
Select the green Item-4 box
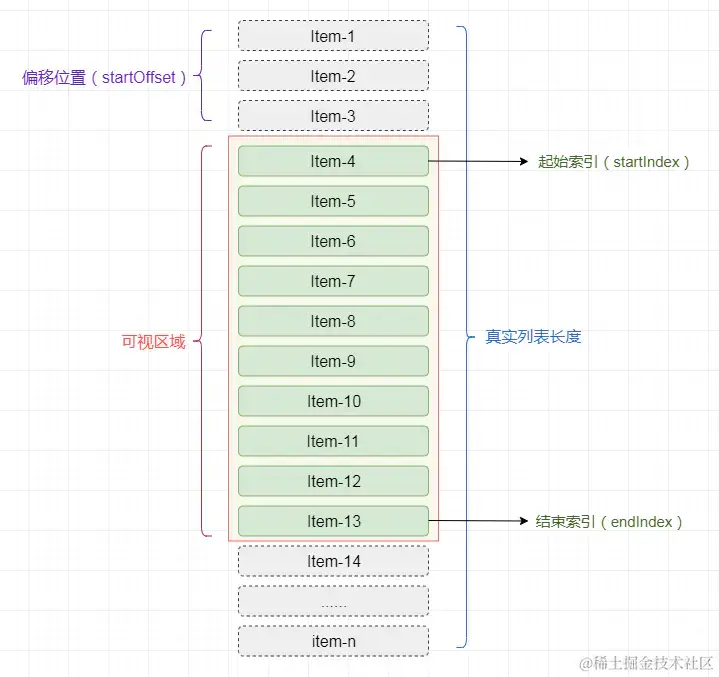pyautogui.click(x=333, y=161)
